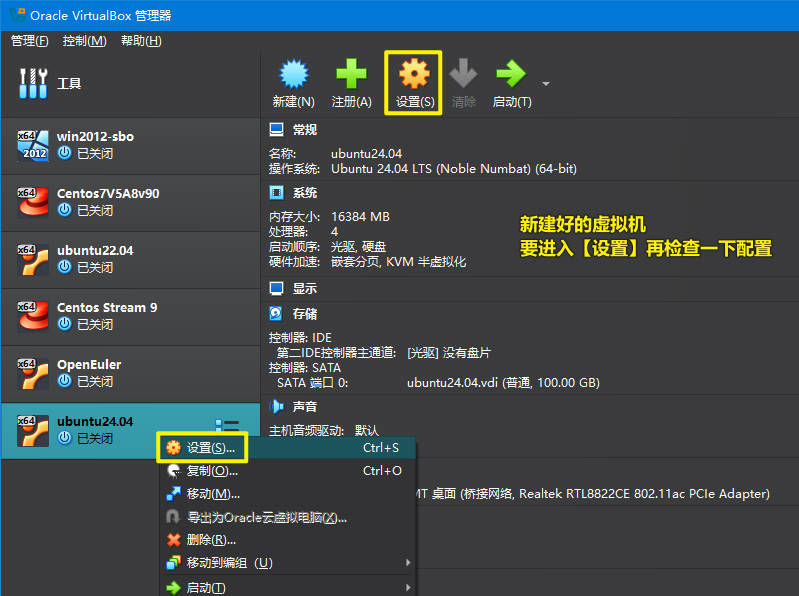799x596 pixels.
Task: Open the Control (控制) menu
Action: point(84,41)
